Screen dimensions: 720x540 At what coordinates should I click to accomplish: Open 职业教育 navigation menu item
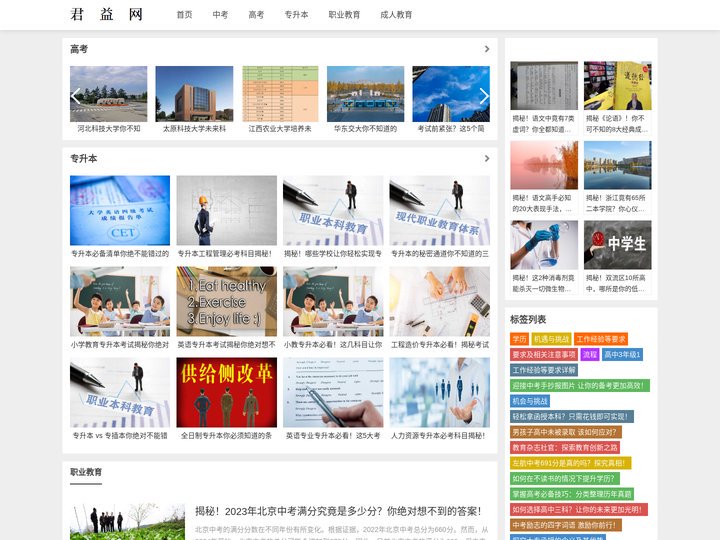[x=344, y=15]
